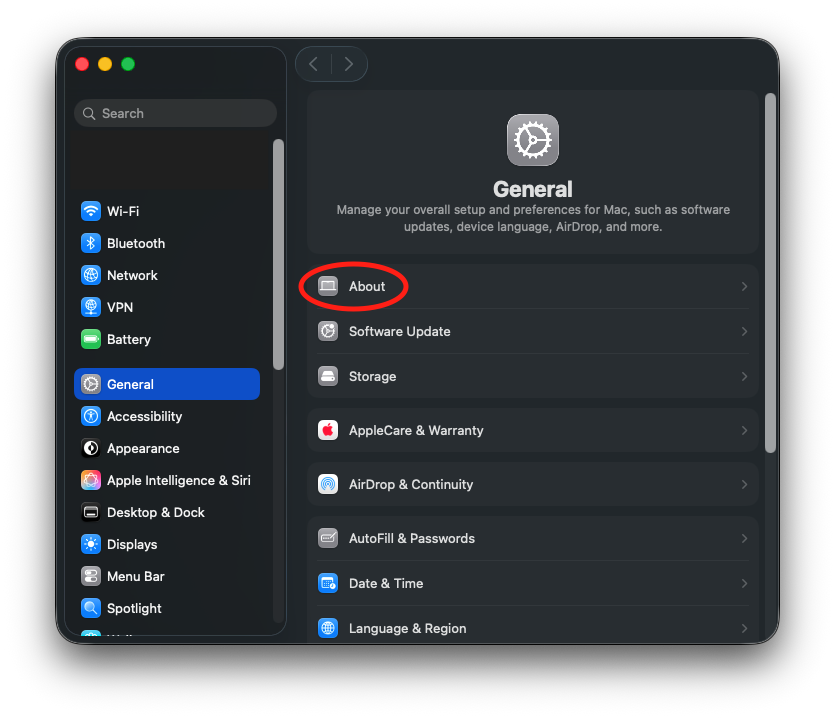Open Desktop & Dock settings
Viewport: 835px width, 718px height.
155,512
